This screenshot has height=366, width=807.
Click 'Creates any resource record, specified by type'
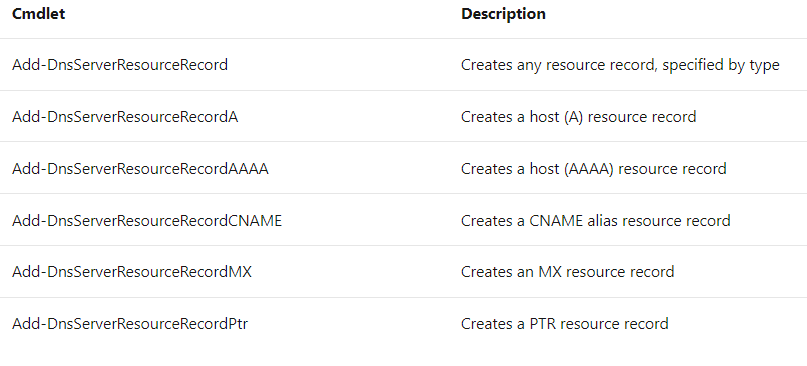click(620, 65)
